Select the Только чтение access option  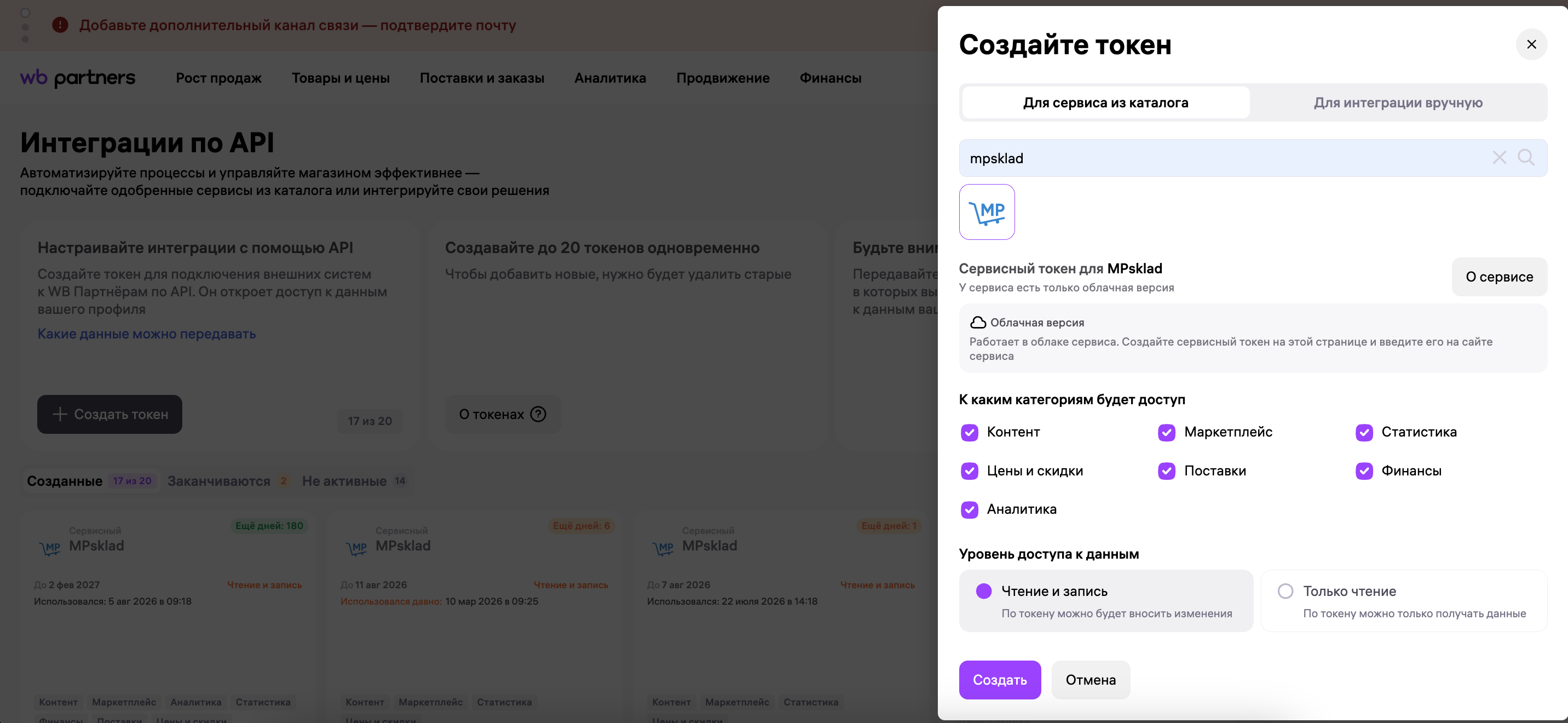pyautogui.click(x=1403, y=600)
